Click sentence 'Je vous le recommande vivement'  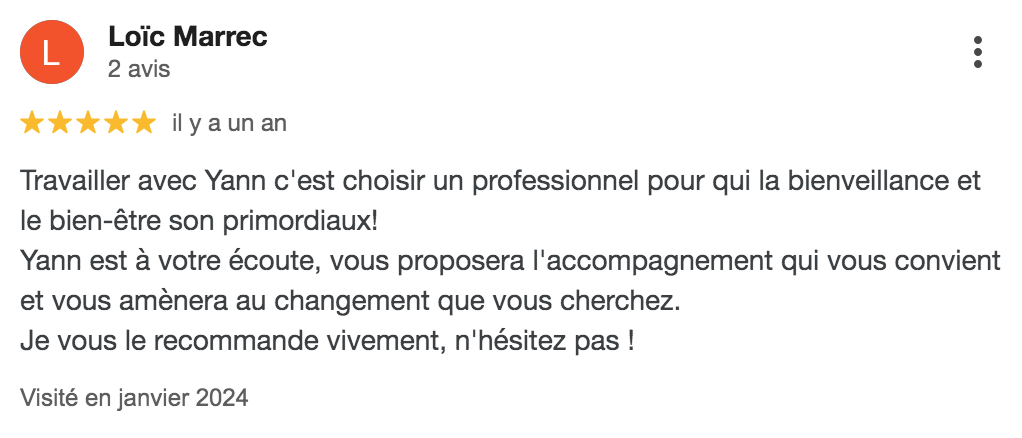pyautogui.click(x=230, y=340)
